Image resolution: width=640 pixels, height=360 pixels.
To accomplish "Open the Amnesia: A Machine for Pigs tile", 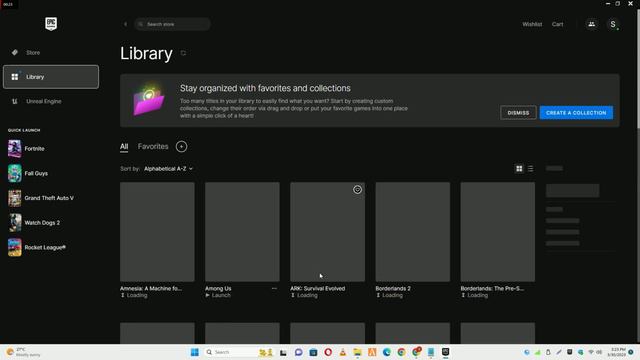I will click(157, 232).
